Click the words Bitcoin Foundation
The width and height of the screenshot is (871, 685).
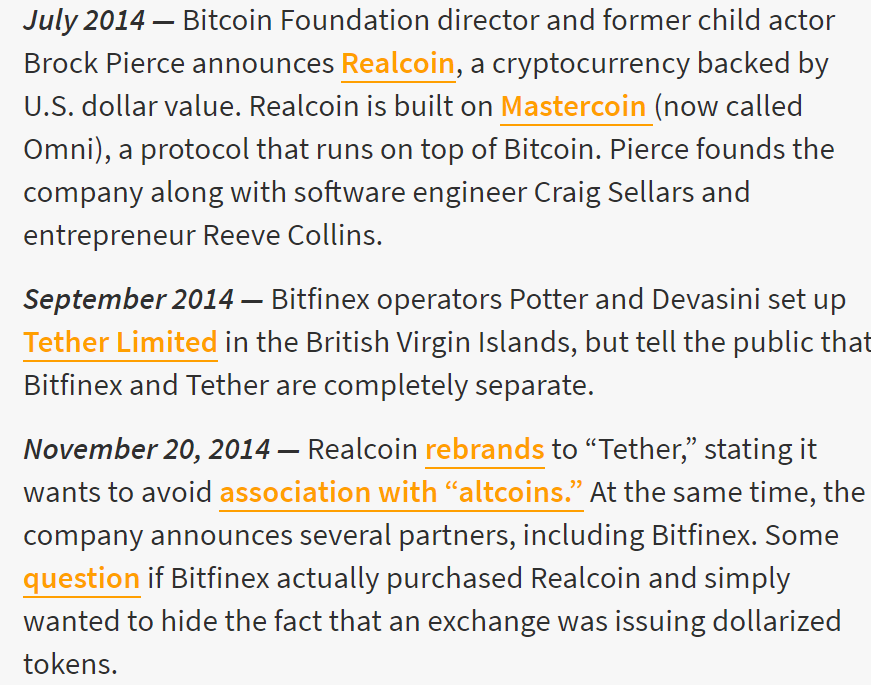[306, 21]
